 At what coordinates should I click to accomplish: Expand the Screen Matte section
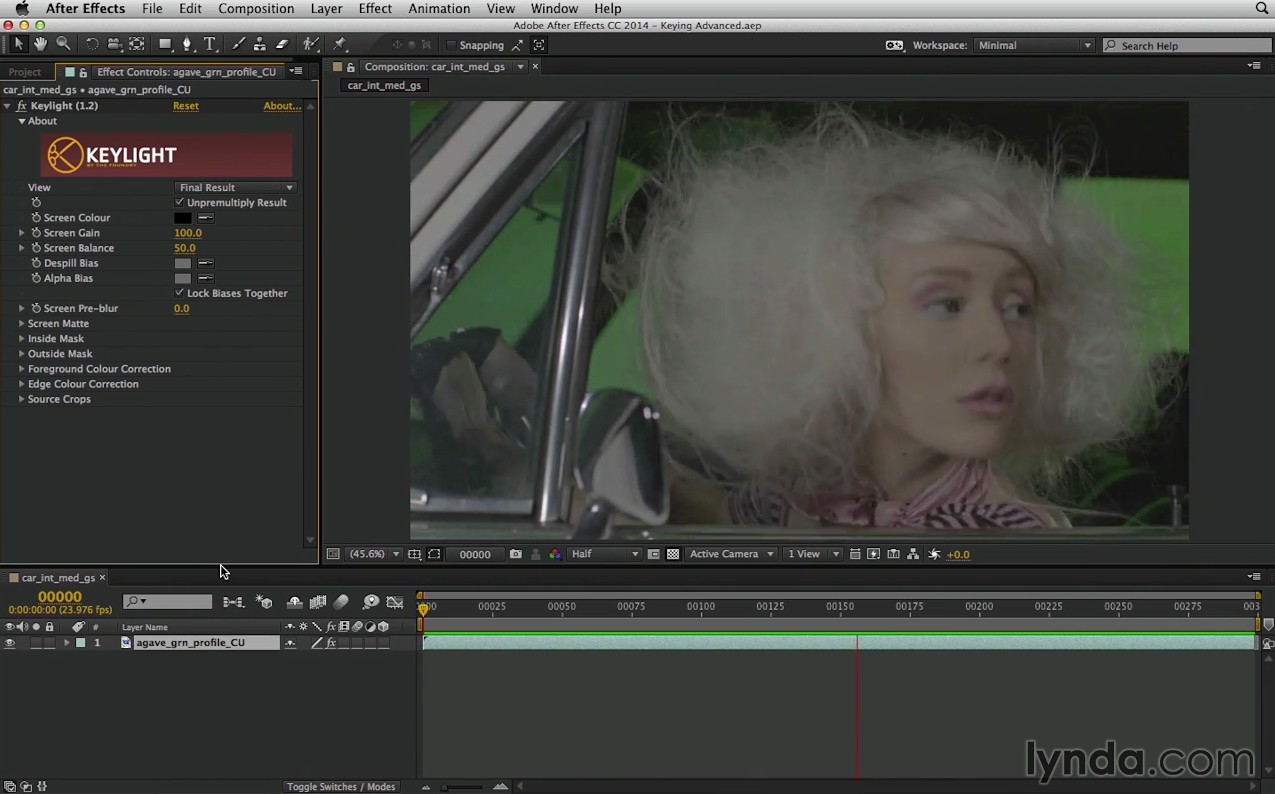22,324
